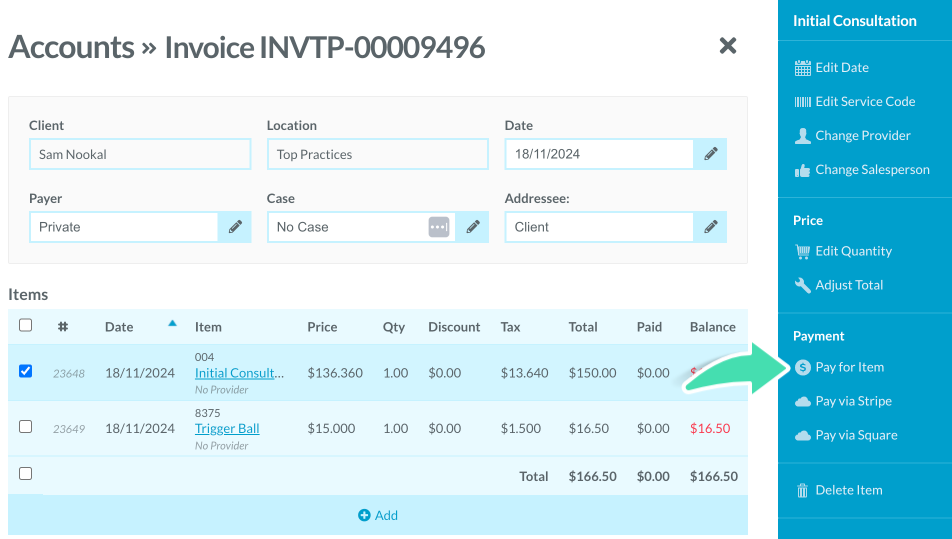
Task: Click the Date field showing 18/11/2024
Action: [599, 154]
